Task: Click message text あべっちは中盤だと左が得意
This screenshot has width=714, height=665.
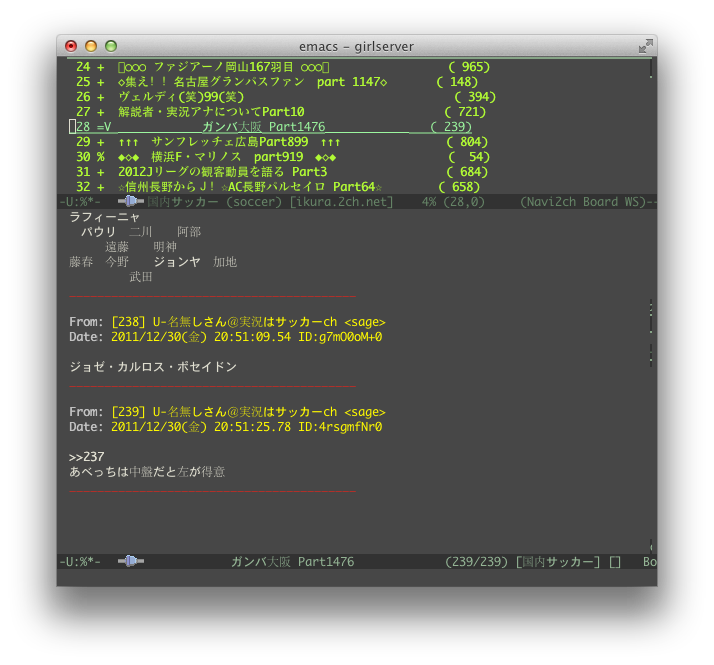Action: pos(147,472)
